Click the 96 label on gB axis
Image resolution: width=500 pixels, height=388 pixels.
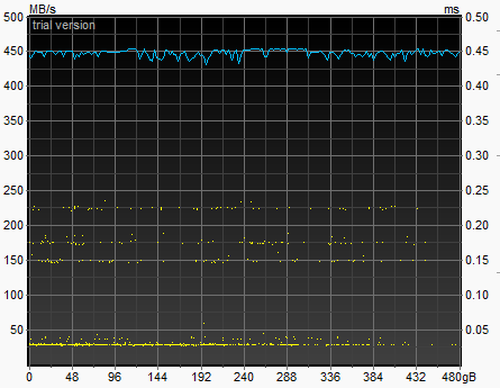tap(115, 377)
